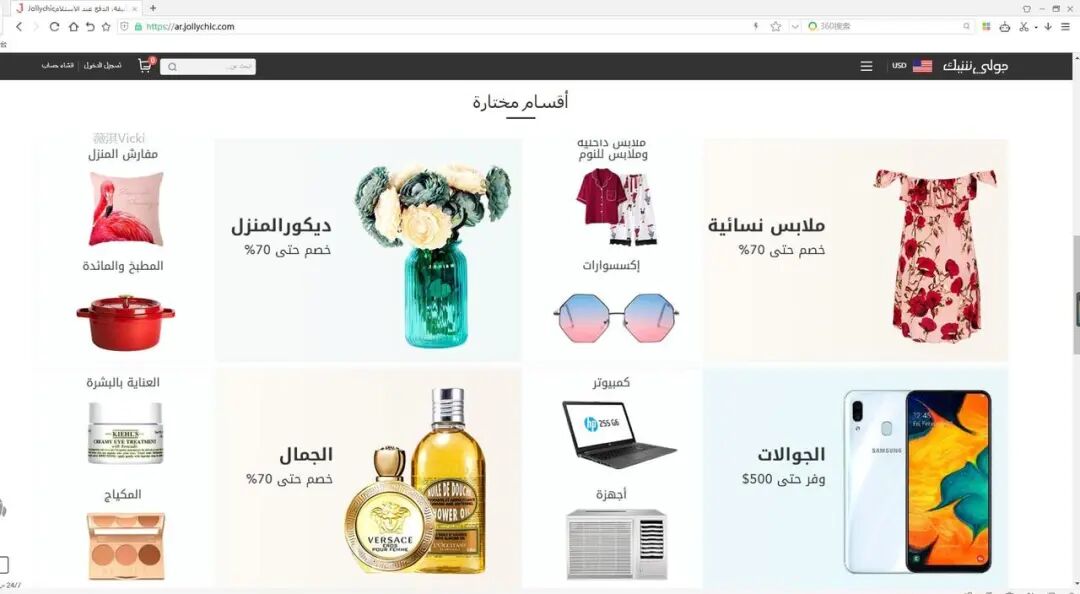Open the browser main menu icon
This screenshot has width=1080, height=594.
(x=1065, y=26)
